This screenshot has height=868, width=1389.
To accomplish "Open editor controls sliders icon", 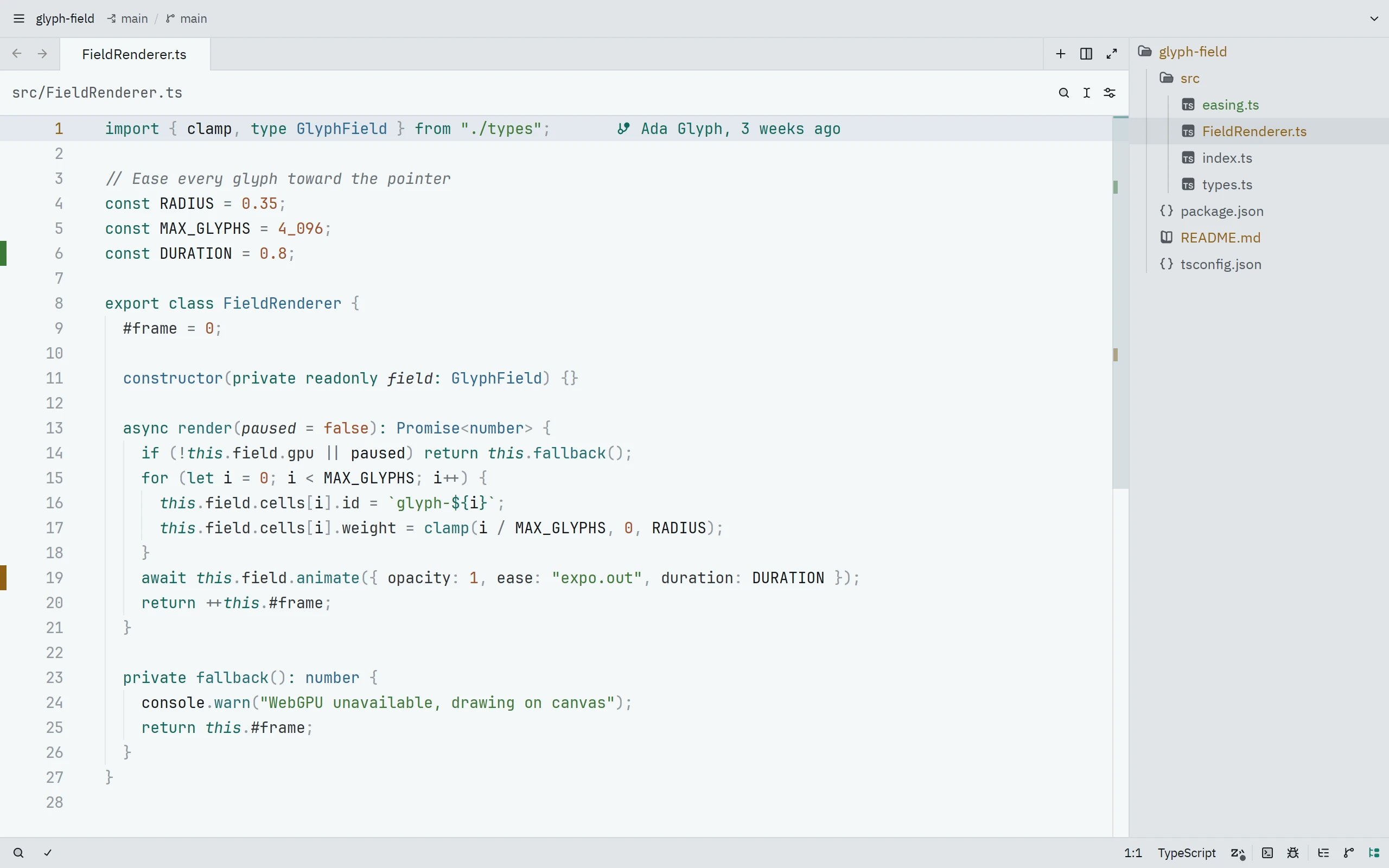I will coord(1110,92).
